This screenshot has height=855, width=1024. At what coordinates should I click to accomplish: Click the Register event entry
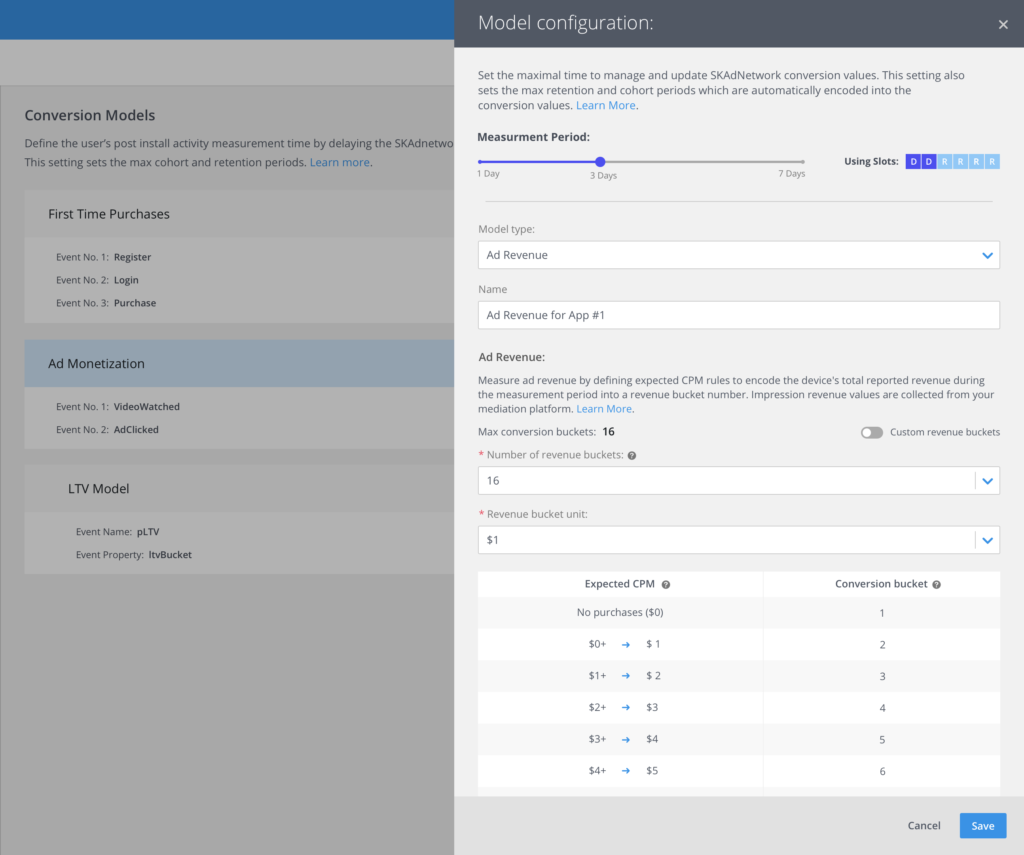(x=104, y=257)
